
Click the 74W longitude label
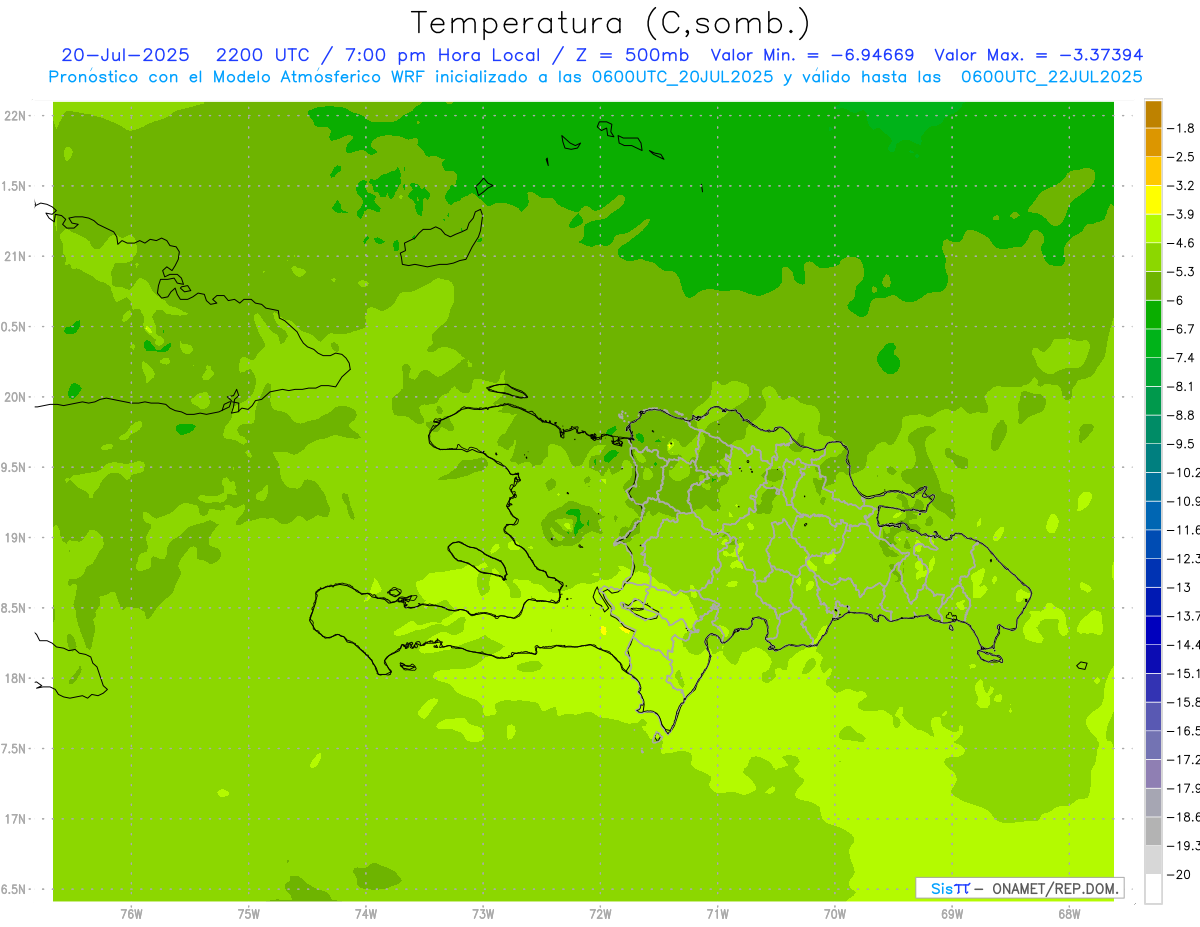click(x=365, y=913)
